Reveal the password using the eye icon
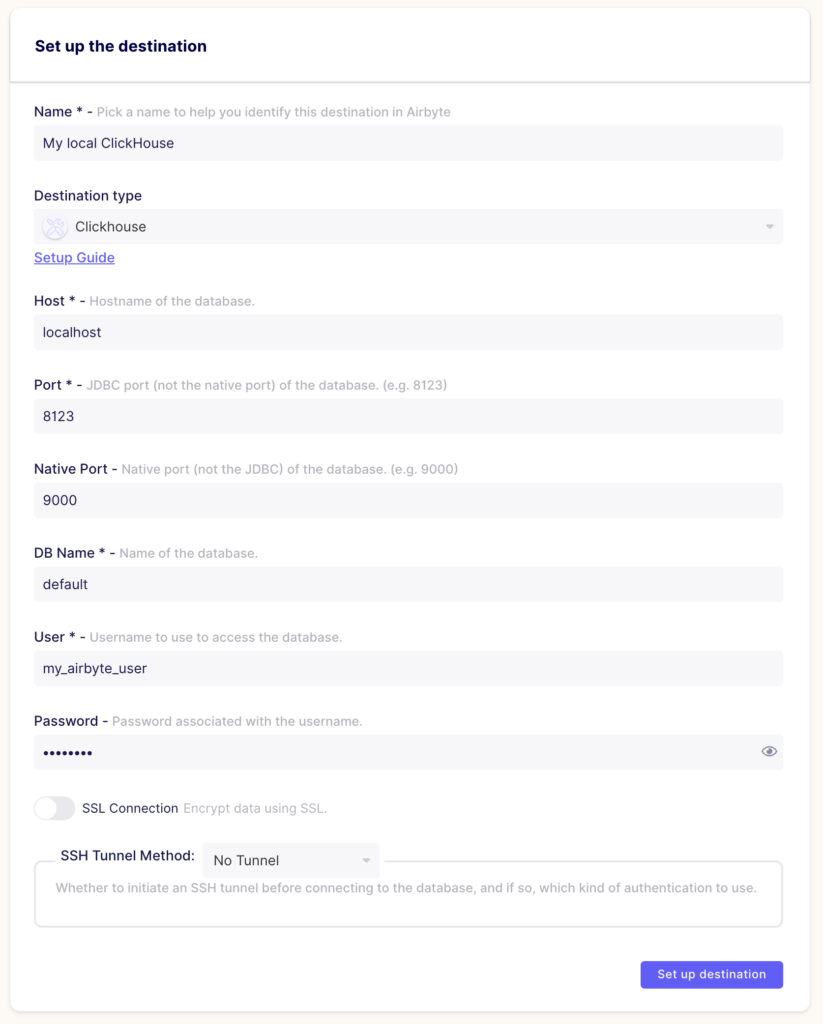This screenshot has width=823, height=1024. click(768, 751)
